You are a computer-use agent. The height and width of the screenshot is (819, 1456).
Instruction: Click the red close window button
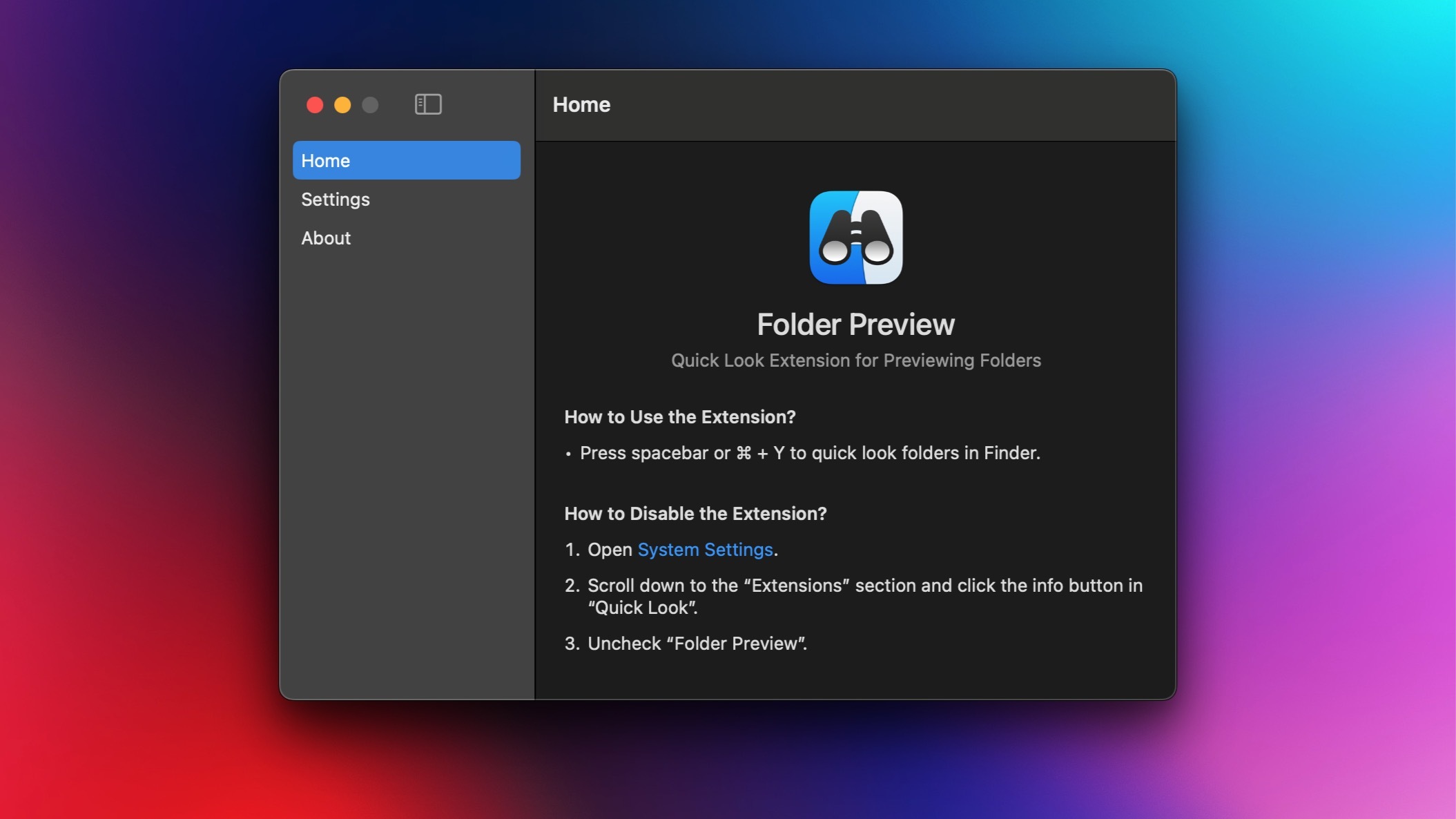click(x=316, y=104)
